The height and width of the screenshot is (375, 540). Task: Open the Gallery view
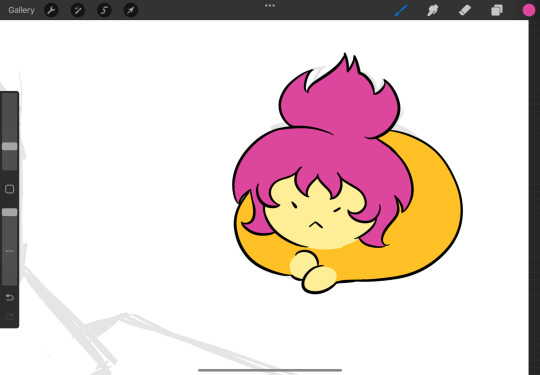click(21, 10)
